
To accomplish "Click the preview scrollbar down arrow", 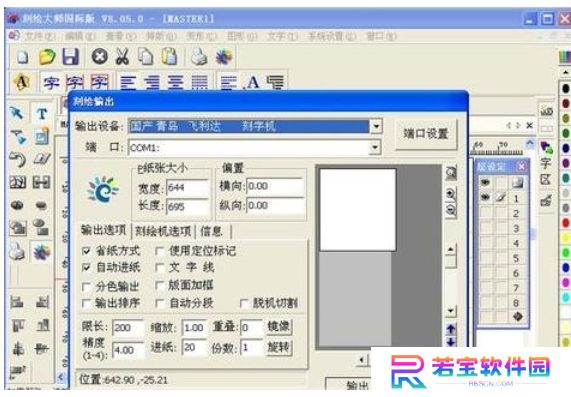I will coord(451,311).
